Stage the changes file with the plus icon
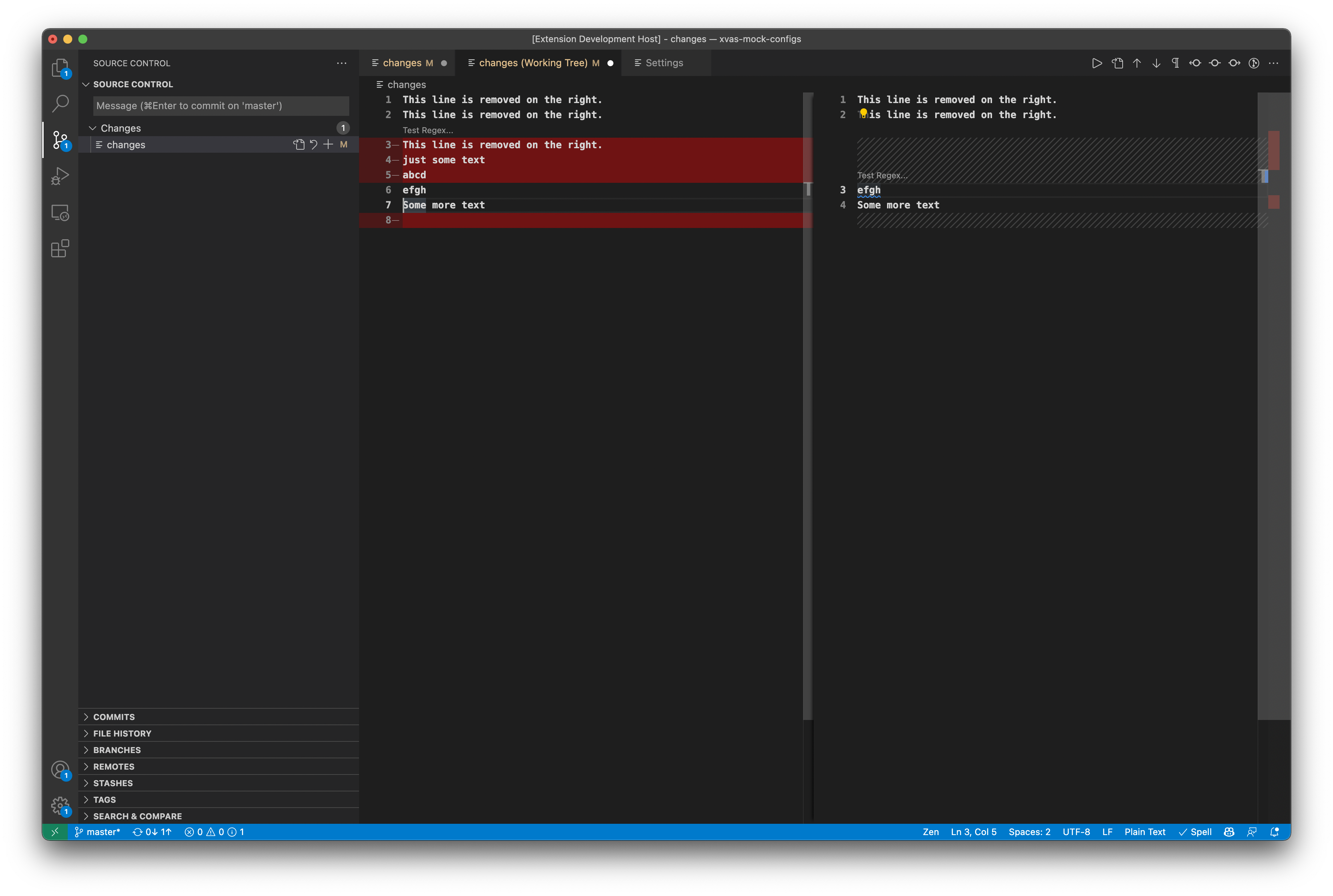Image resolution: width=1333 pixels, height=896 pixels. point(329,144)
